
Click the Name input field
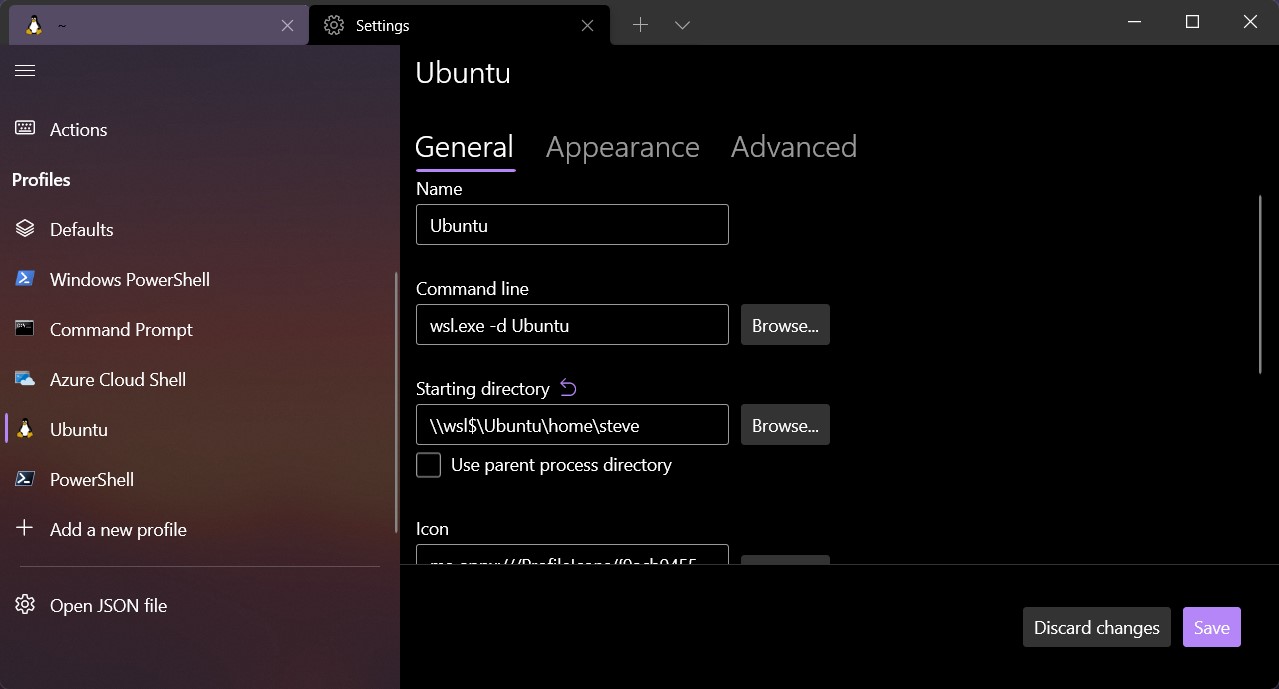point(572,225)
